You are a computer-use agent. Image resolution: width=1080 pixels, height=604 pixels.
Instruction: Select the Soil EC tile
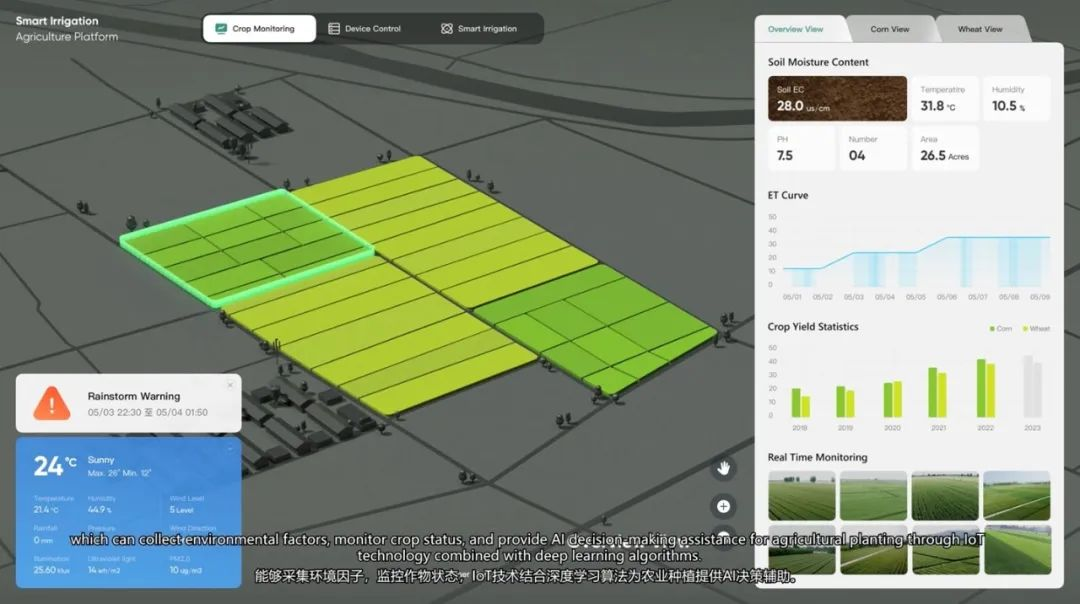837,99
